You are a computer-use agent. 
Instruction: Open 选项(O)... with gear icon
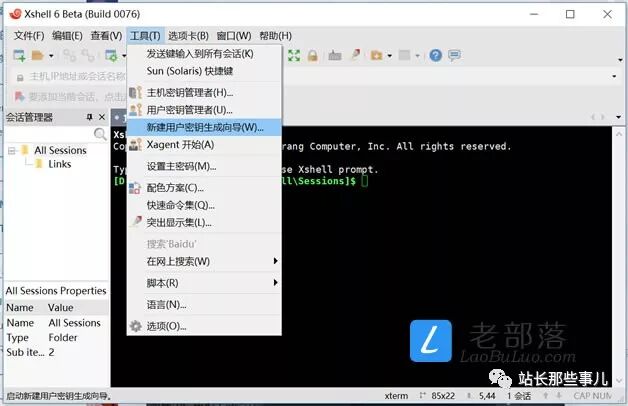point(204,326)
